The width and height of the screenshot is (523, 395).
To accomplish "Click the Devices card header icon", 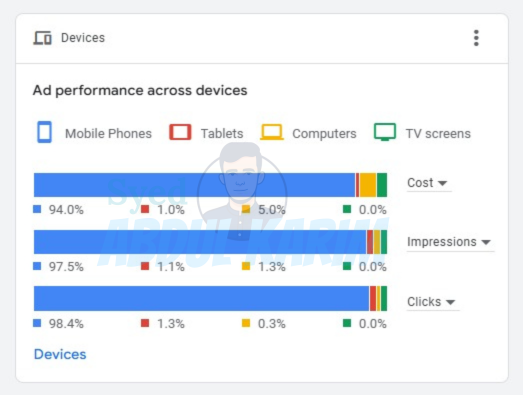I will (x=42, y=38).
